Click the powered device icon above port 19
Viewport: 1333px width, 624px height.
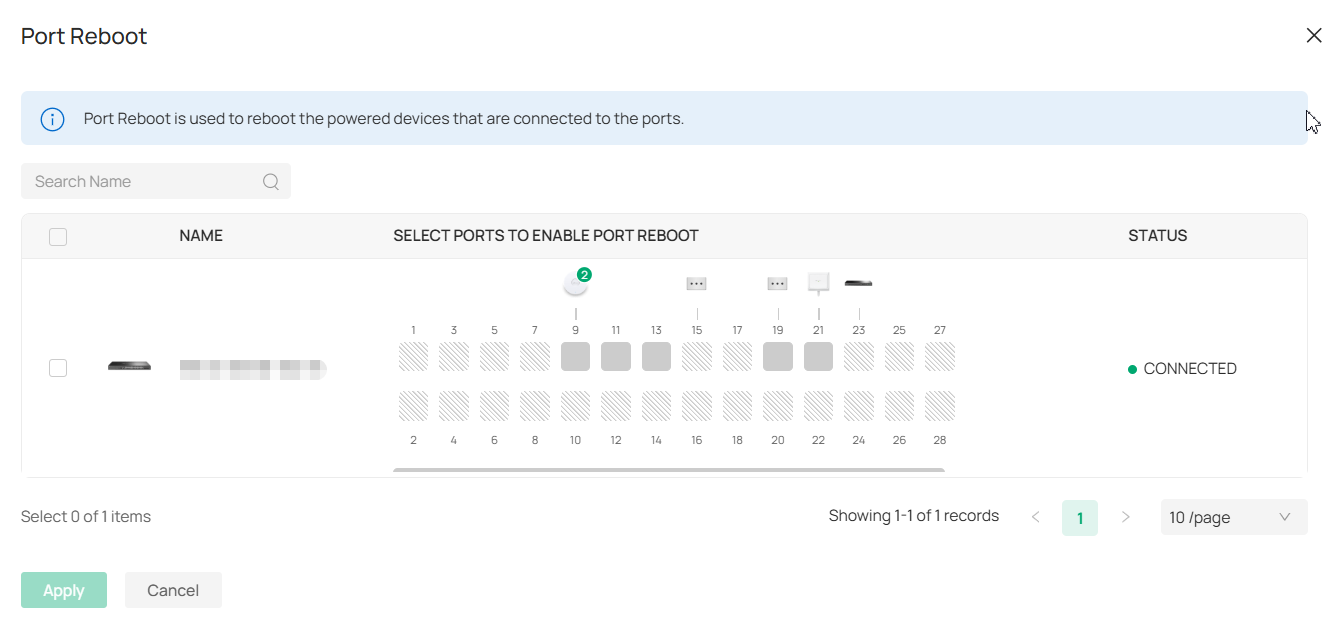pos(778,283)
